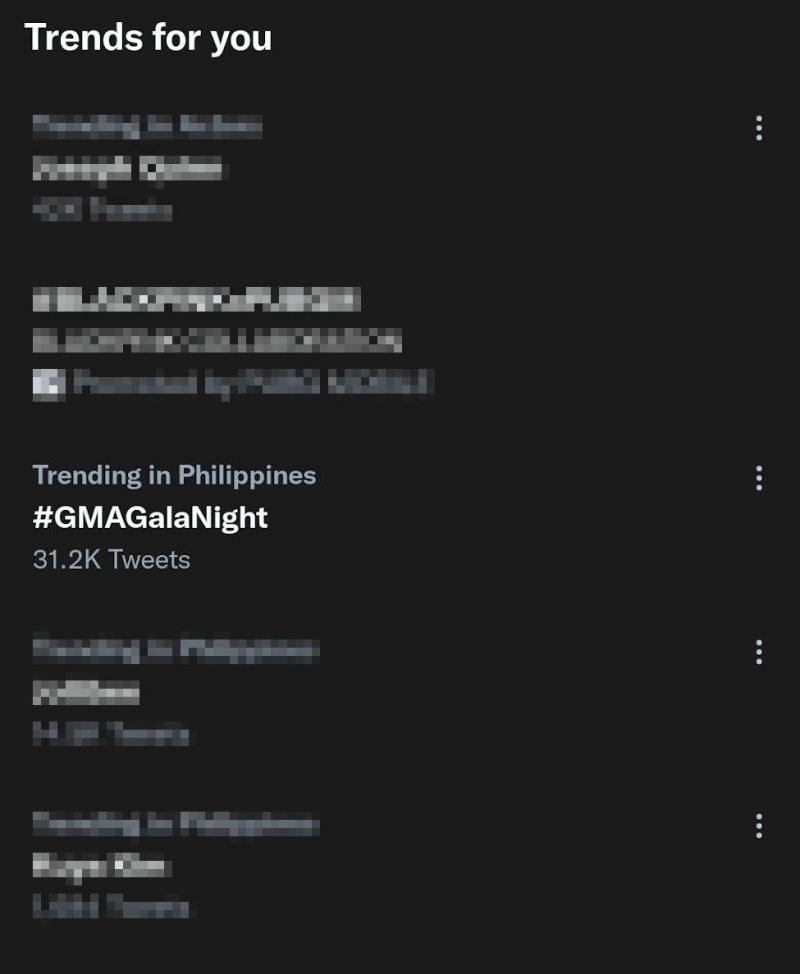
Task: Click the small promoted icon square
Action: click(48, 383)
